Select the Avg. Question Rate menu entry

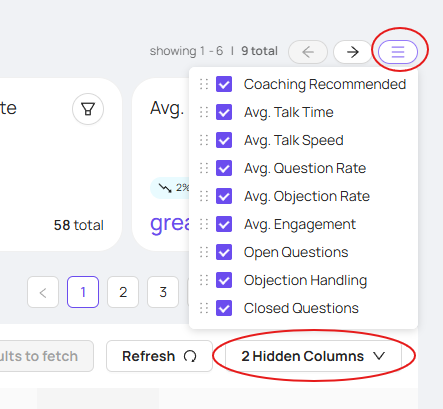[305, 168]
